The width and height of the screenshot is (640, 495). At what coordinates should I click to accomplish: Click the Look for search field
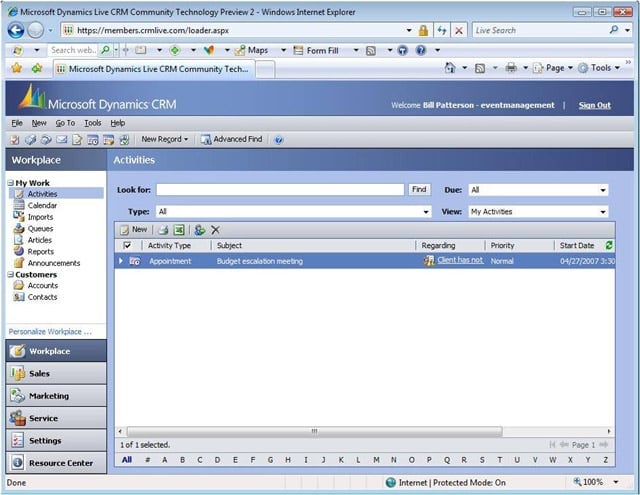[x=280, y=190]
